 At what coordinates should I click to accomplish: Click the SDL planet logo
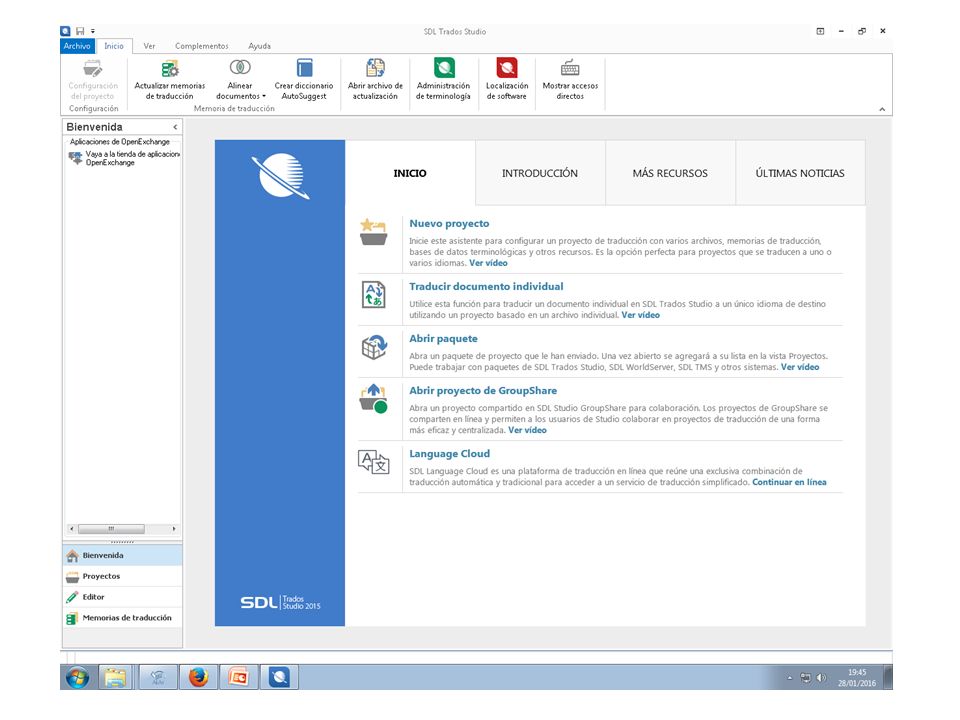click(x=280, y=176)
